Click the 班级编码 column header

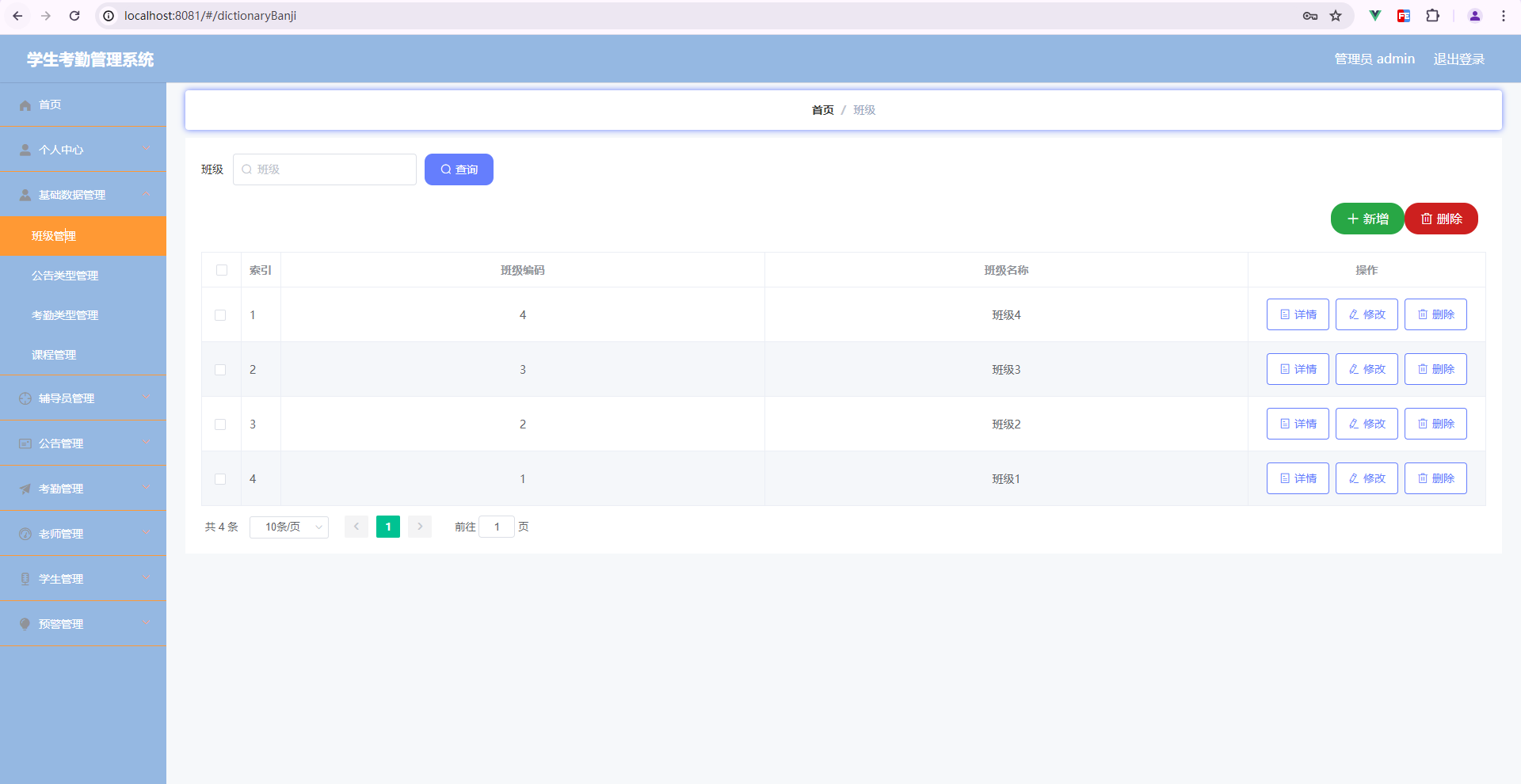522,270
